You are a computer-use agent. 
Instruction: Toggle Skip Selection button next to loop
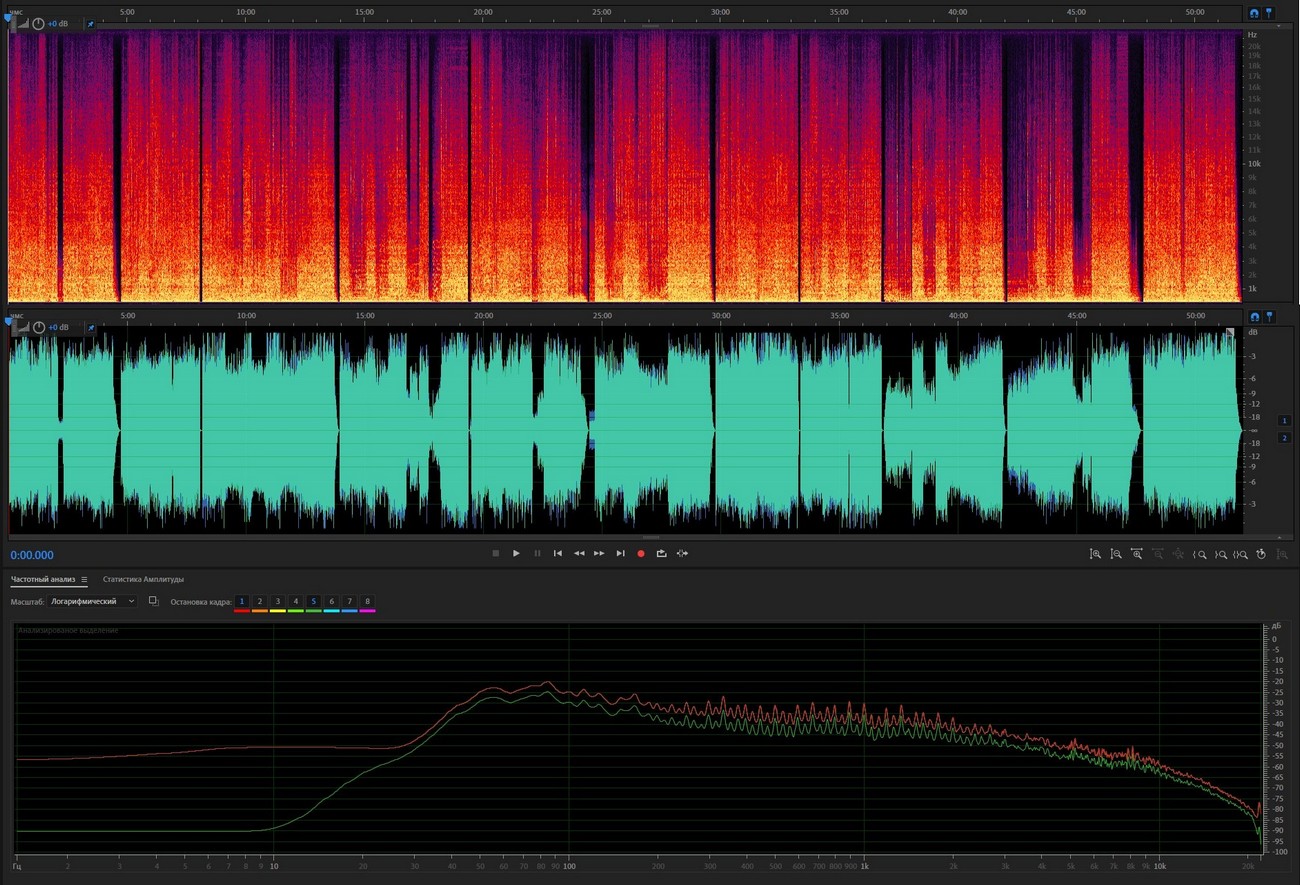point(682,553)
